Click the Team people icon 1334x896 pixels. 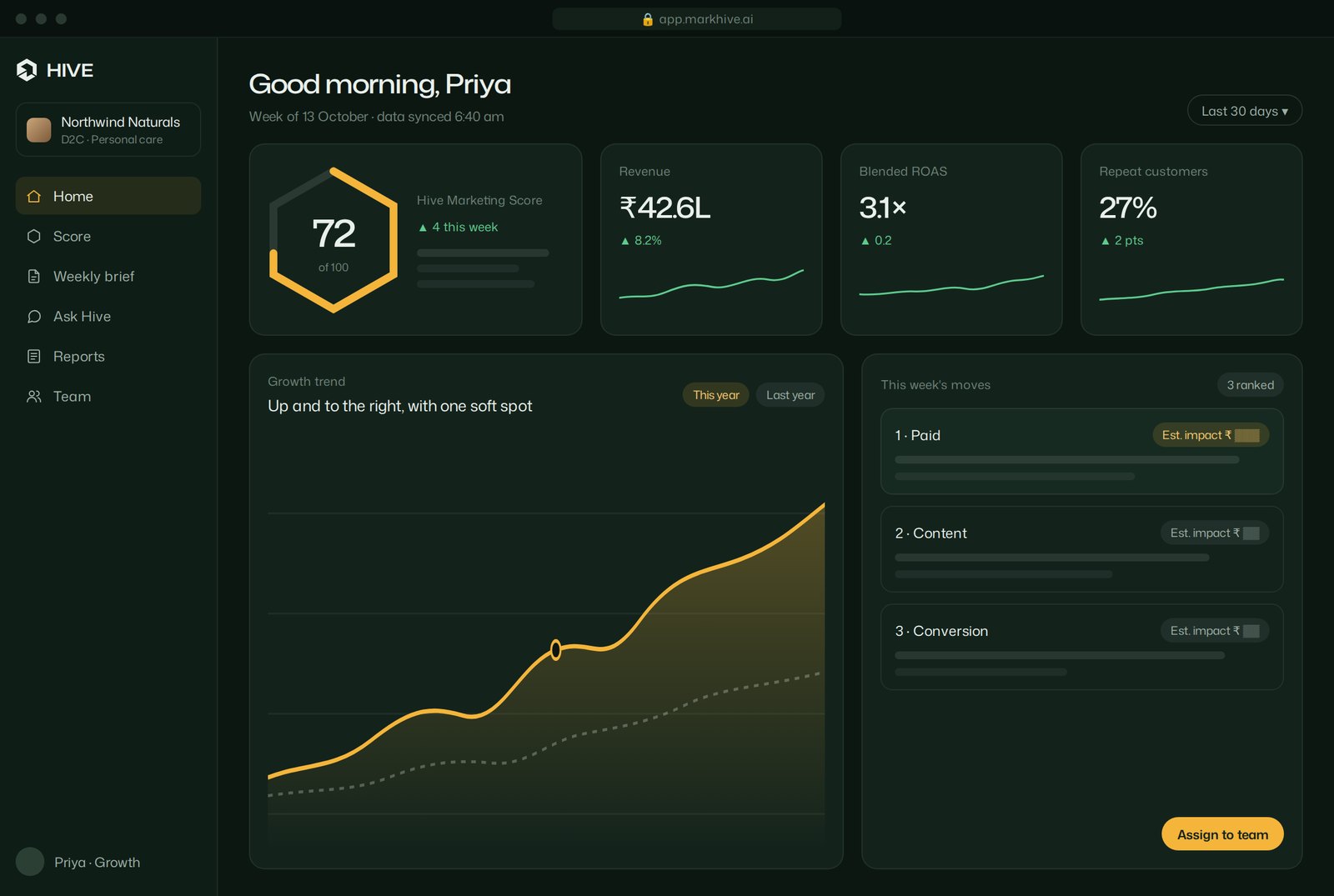point(34,396)
